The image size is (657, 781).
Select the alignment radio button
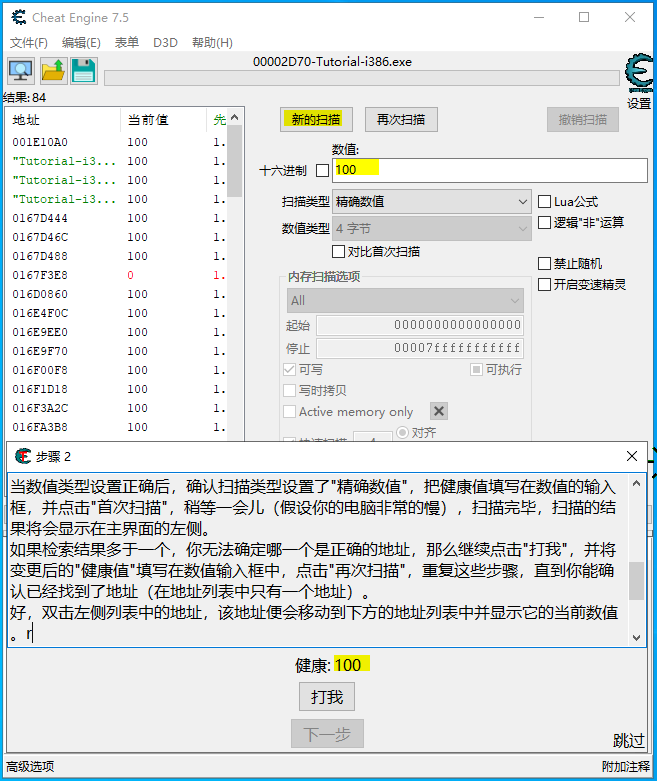(x=402, y=432)
